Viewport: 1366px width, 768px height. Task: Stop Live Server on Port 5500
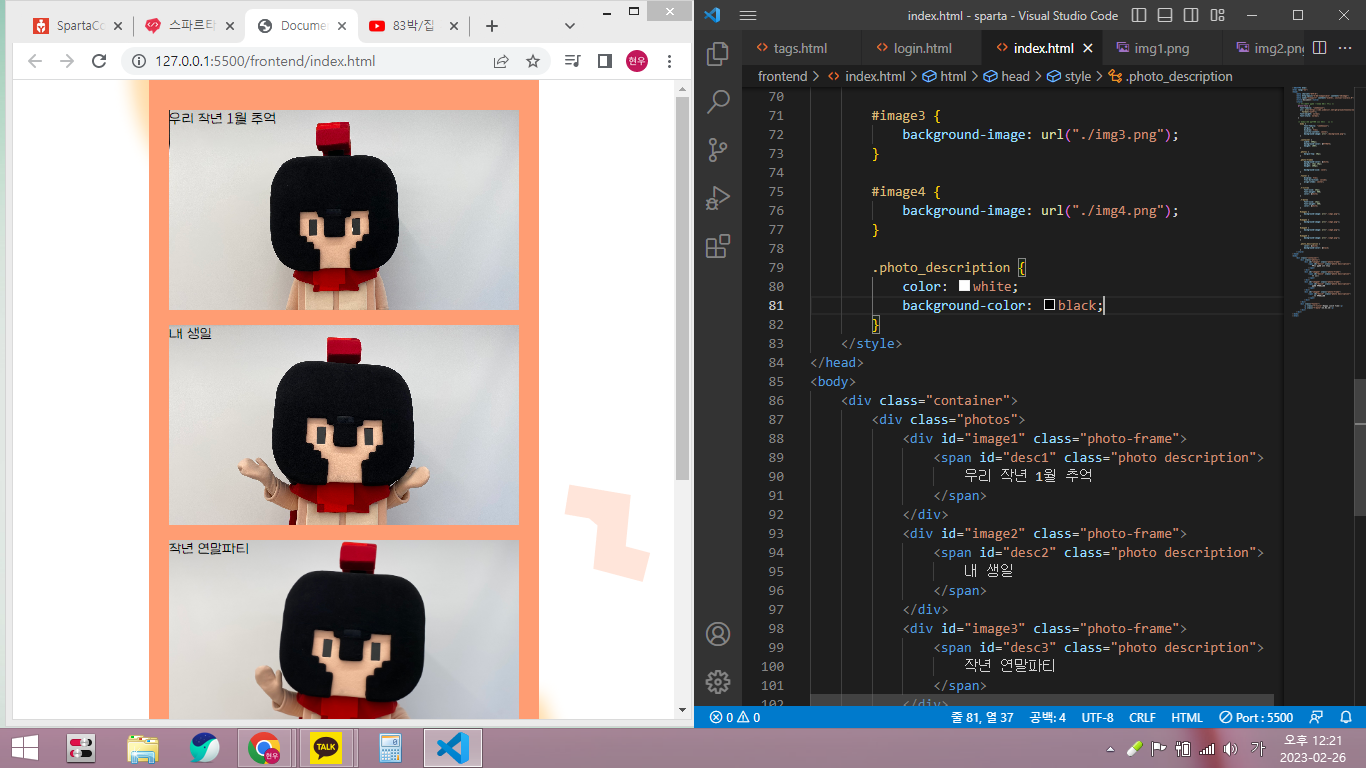point(1256,717)
